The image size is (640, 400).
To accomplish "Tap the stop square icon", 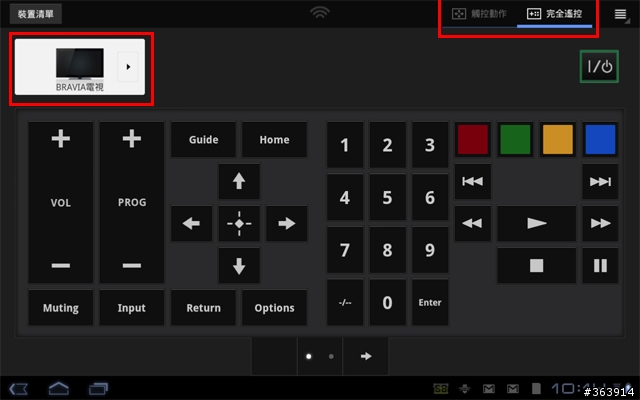I will click(x=536, y=265).
